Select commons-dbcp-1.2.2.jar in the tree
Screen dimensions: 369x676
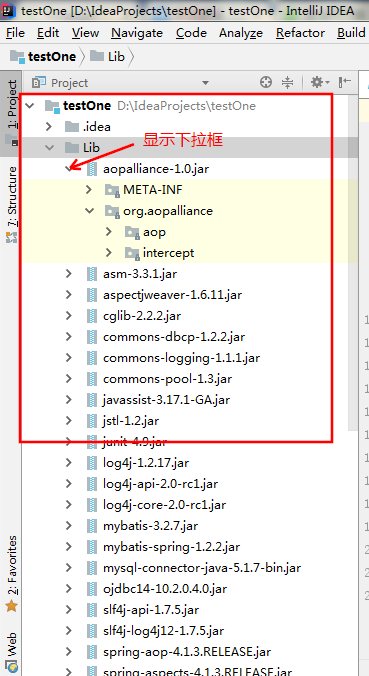[x=174, y=337]
